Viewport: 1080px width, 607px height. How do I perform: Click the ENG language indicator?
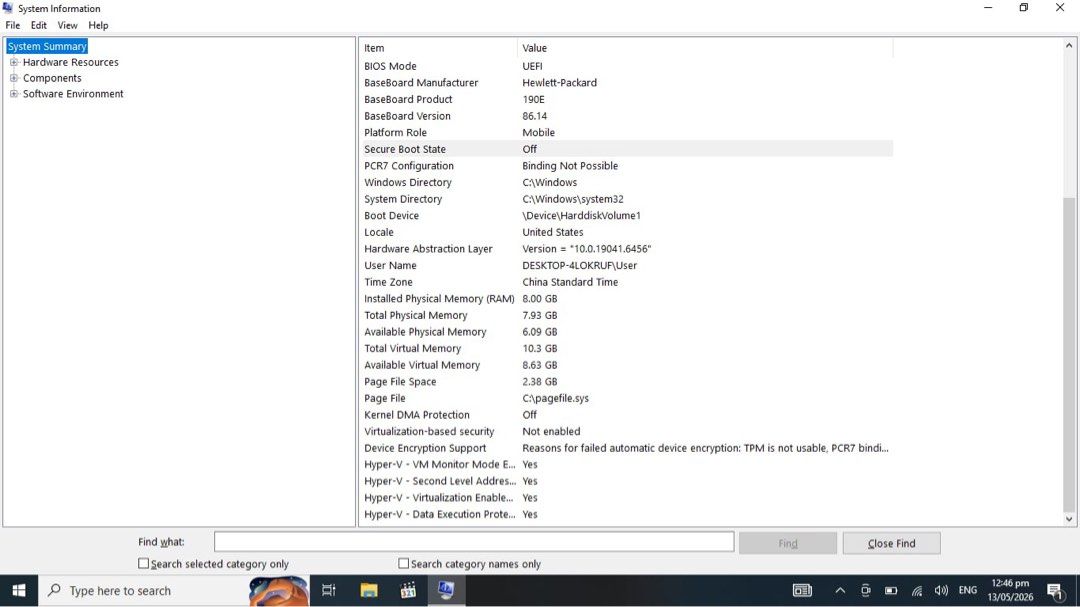coord(968,590)
